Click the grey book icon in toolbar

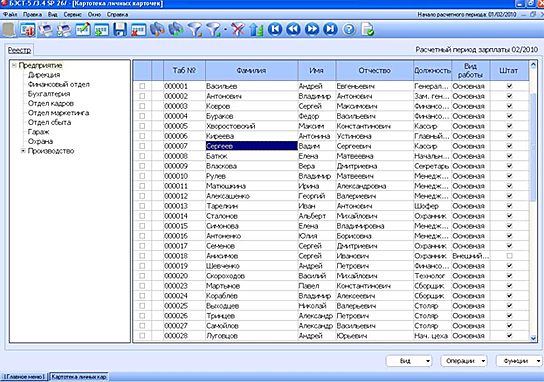tap(9, 29)
